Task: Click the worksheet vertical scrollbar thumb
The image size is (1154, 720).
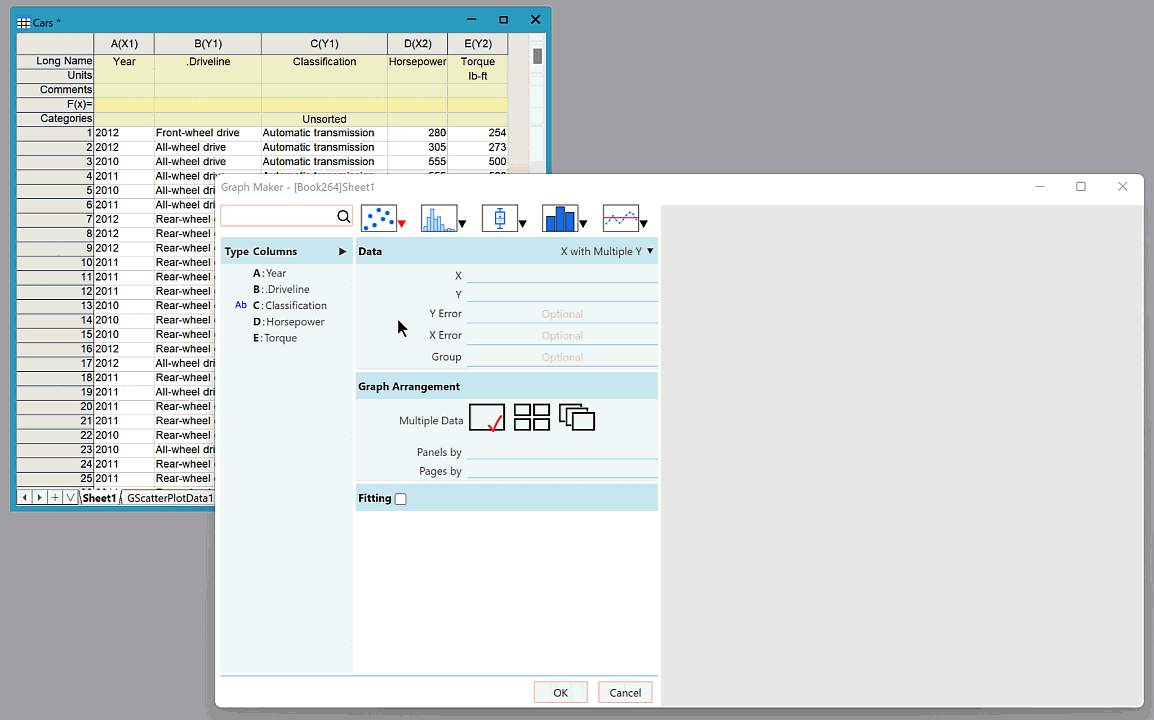Action: (537, 56)
